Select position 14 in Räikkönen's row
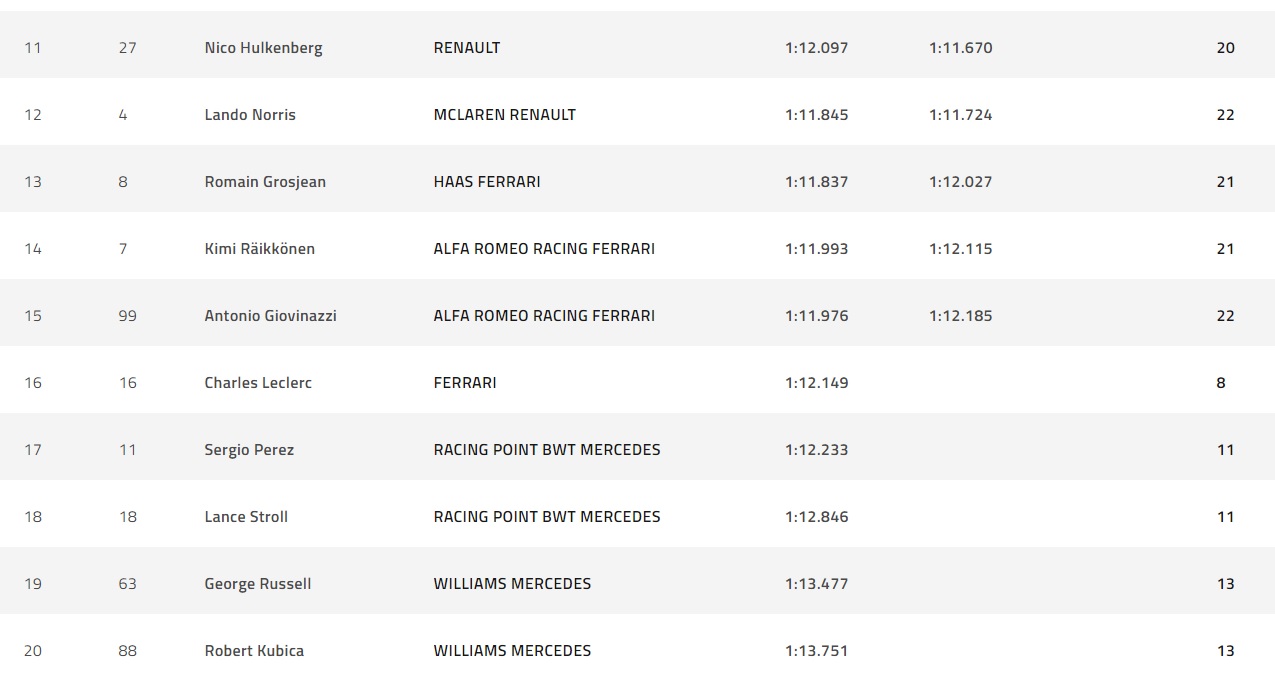Image resolution: width=1275 pixels, height=682 pixels. (x=33, y=249)
